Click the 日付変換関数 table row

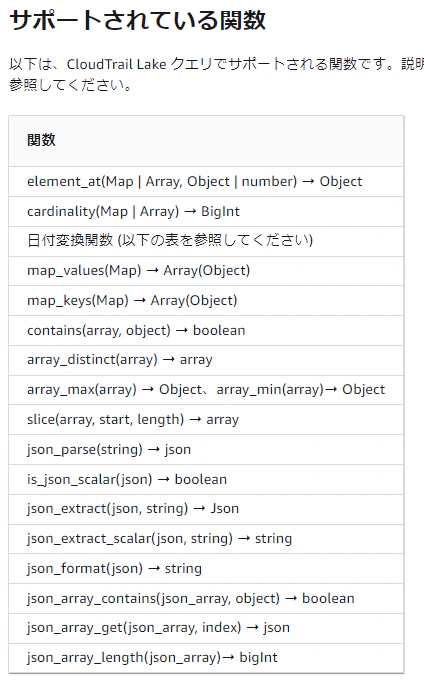pos(206,241)
